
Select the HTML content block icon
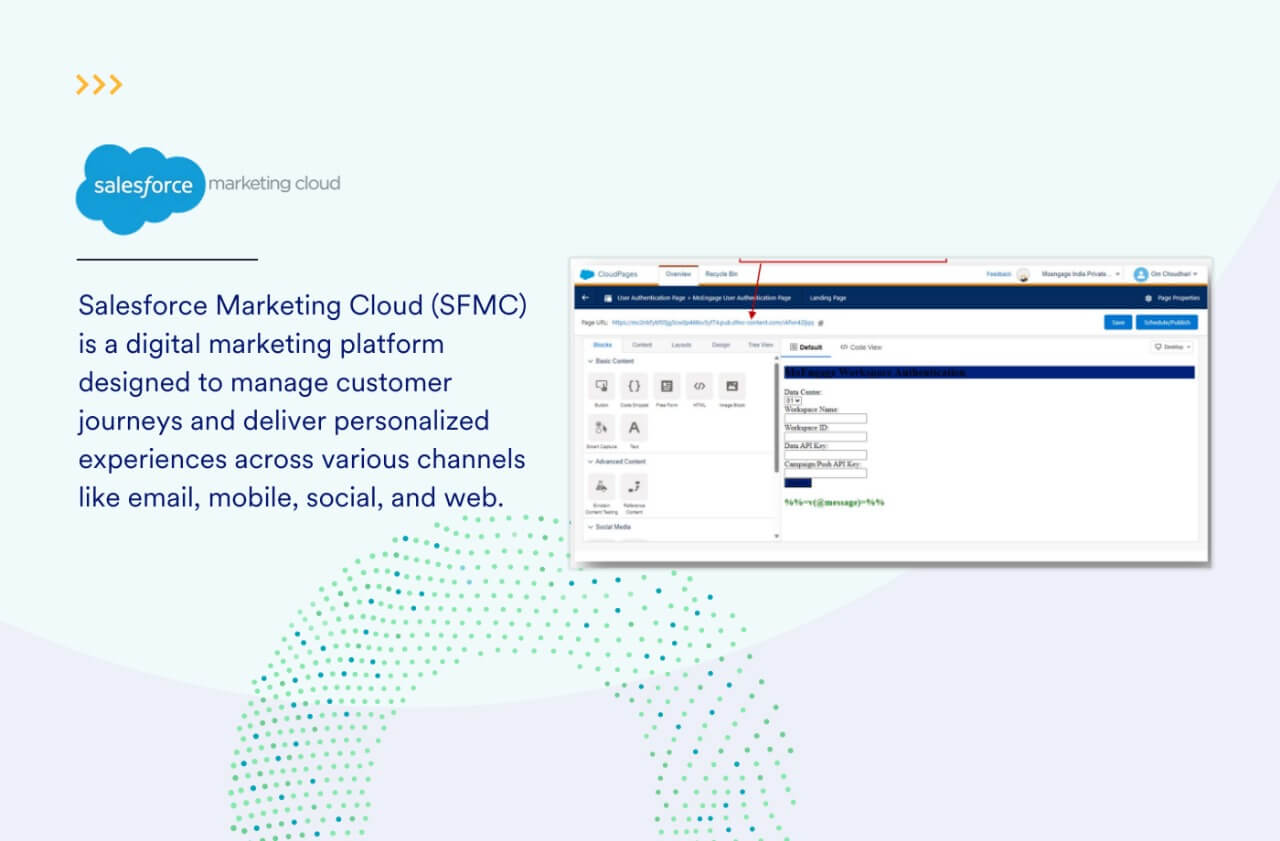(x=699, y=386)
